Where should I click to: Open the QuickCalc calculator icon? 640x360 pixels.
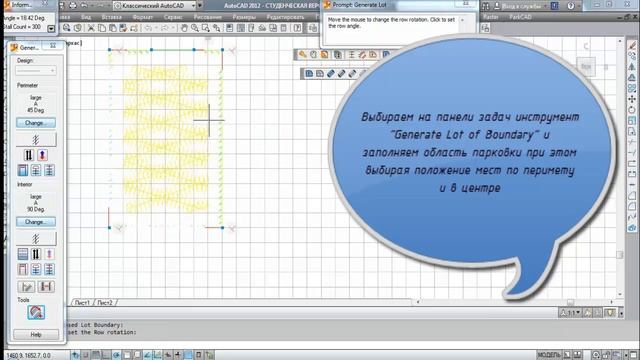[284, 28]
